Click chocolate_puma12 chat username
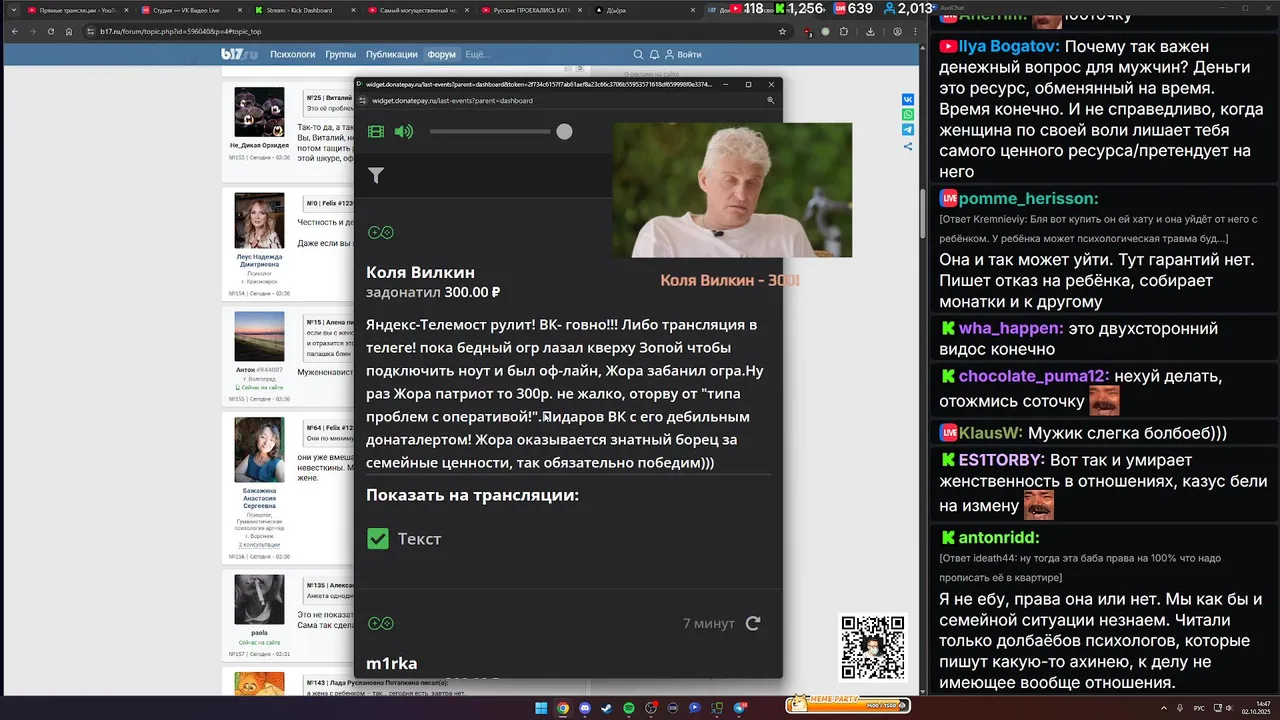This screenshot has width=1280, height=720. point(1034,377)
